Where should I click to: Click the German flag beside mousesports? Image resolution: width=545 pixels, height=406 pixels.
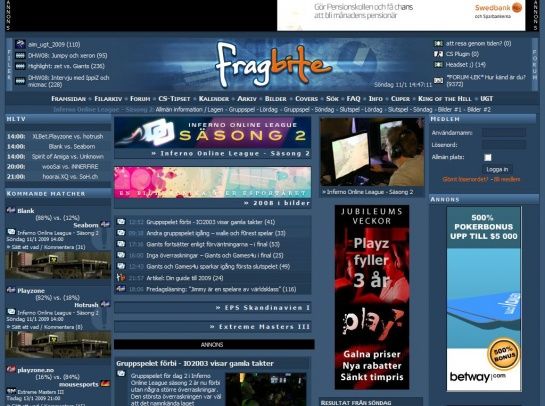105,384
